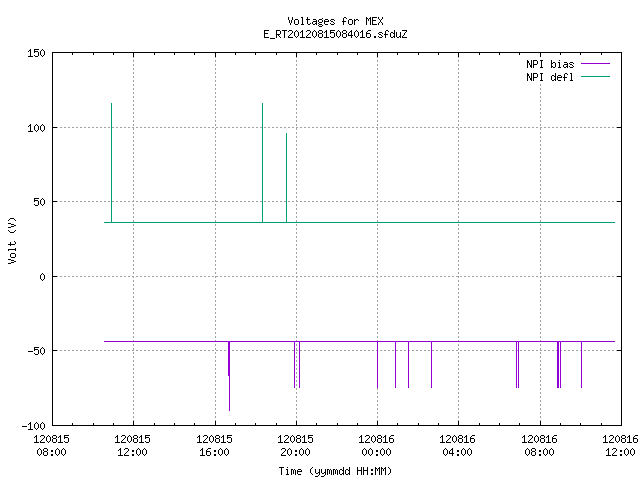
Task: Click the '120816 12:00' x-axis tick label
Action: pos(620,446)
